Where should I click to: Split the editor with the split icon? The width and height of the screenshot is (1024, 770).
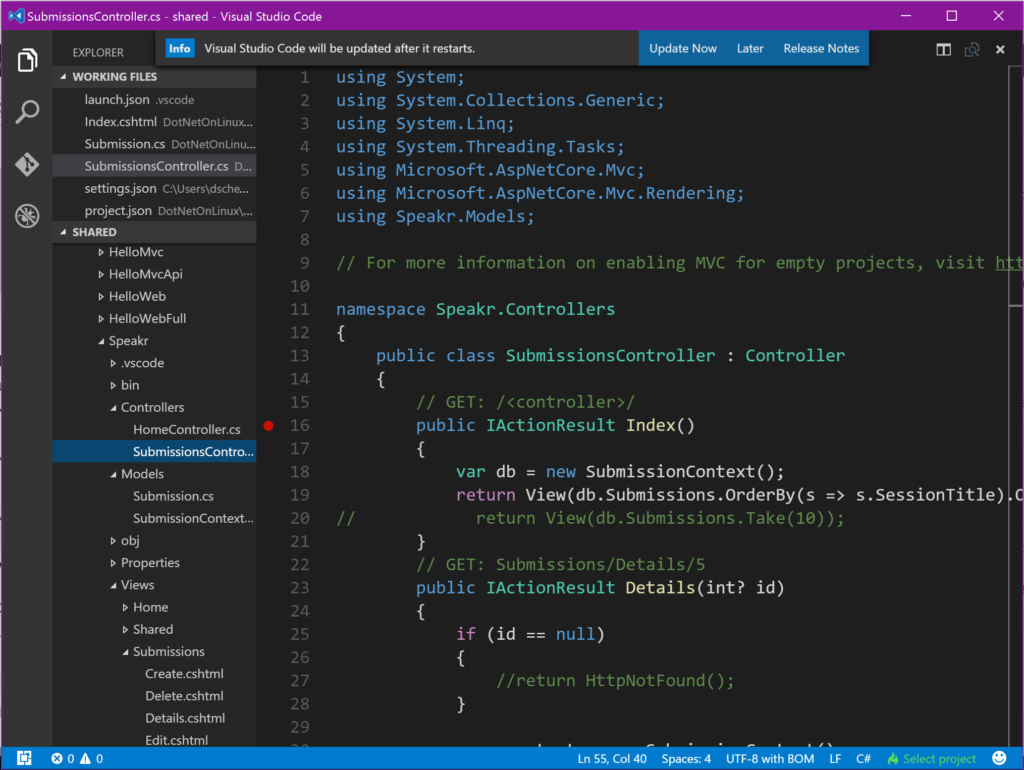click(x=943, y=49)
